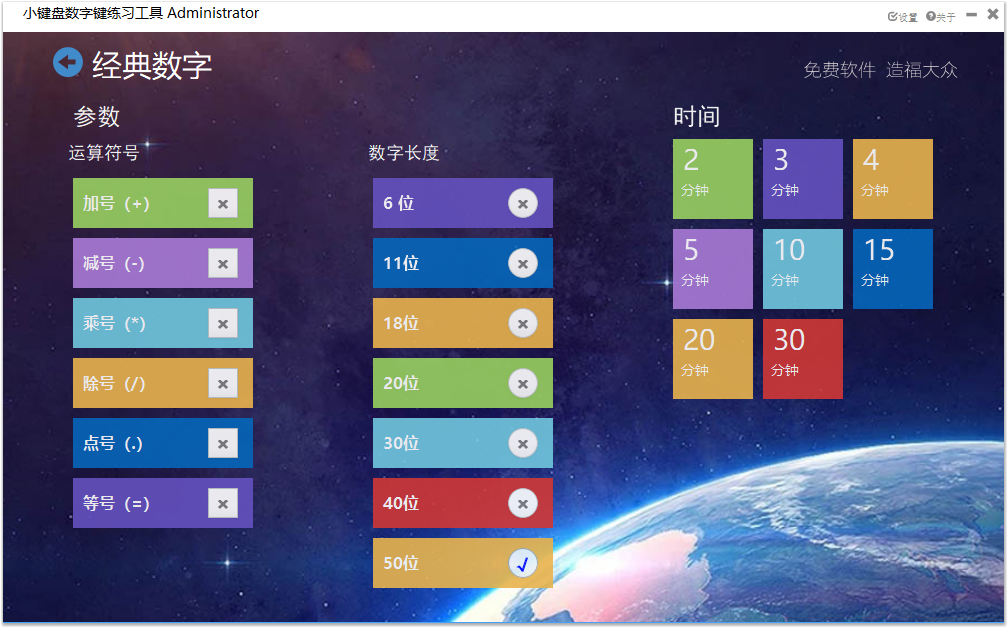Click the 数字长度 section label
Screen dimensions: 1007x627
[404, 153]
